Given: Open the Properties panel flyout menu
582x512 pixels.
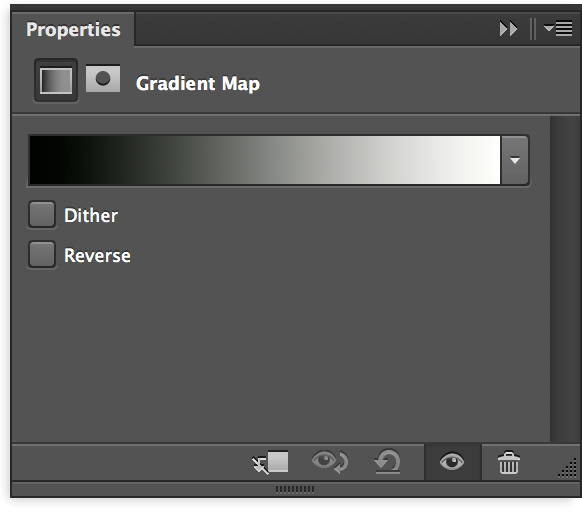Looking at the screenshot, I should click(558, 29).
